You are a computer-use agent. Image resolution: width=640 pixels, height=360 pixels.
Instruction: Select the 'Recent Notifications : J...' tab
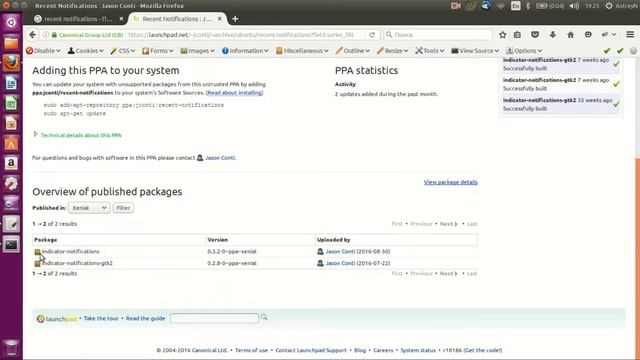pos(177,19)
